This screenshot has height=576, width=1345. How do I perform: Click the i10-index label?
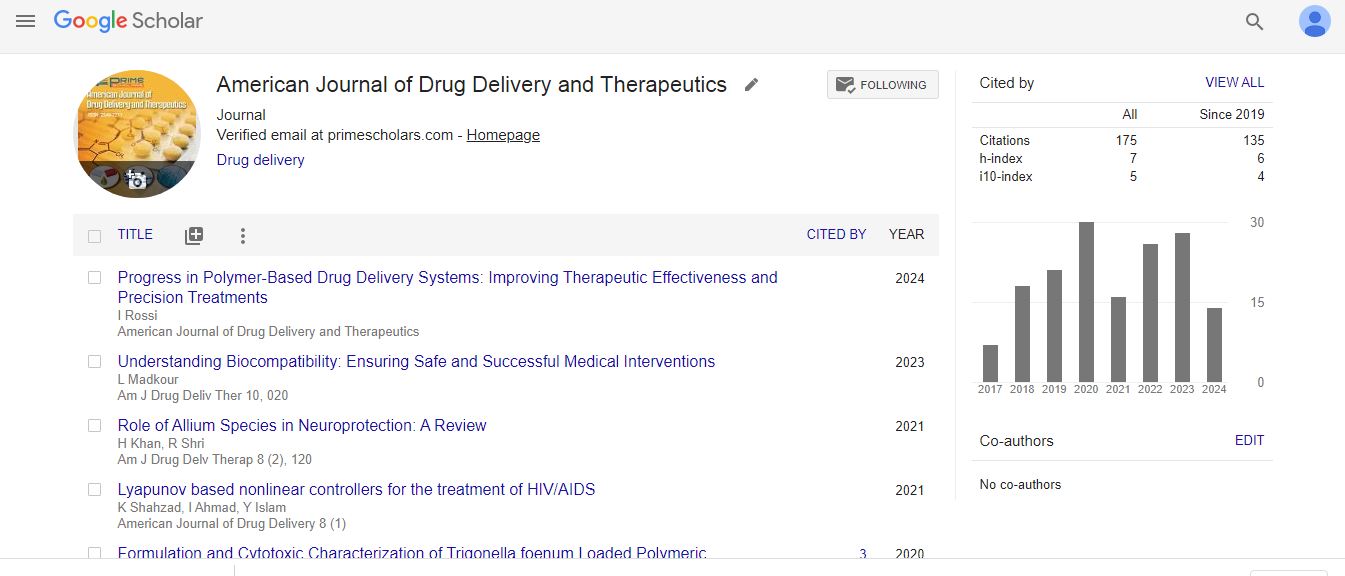click(1006, 177)
